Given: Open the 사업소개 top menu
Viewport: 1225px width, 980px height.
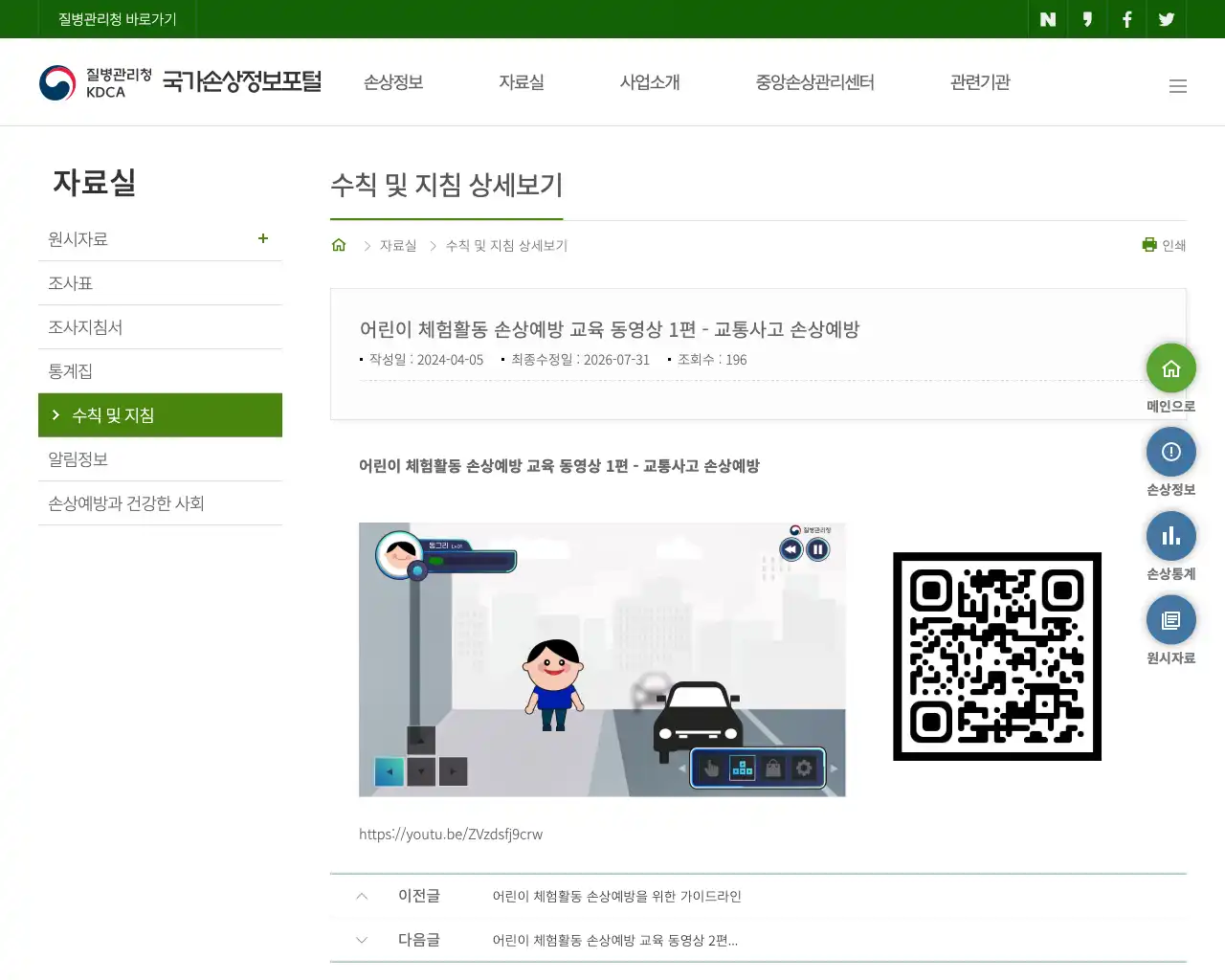Looking at the screenshot, I should tap(650, 82).
